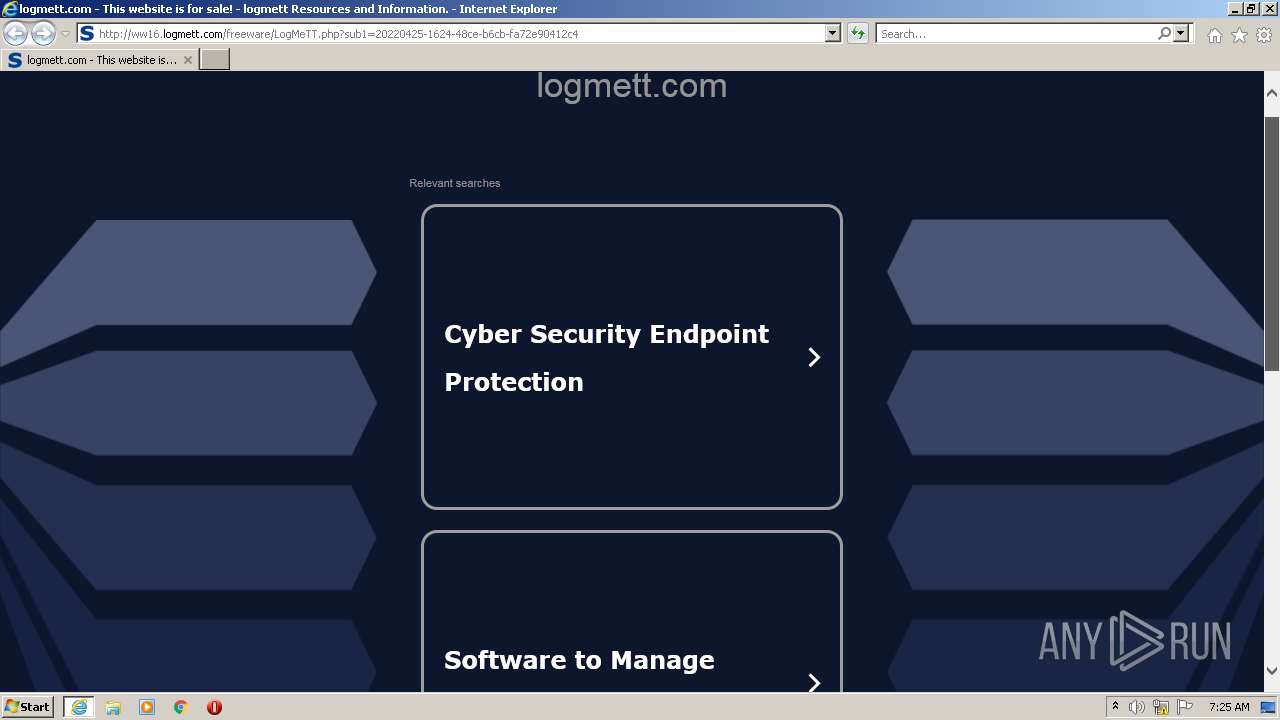This screenshot has height=720, width=1280.
Task: Open the Windows Start menu
Action: (28, 707)
